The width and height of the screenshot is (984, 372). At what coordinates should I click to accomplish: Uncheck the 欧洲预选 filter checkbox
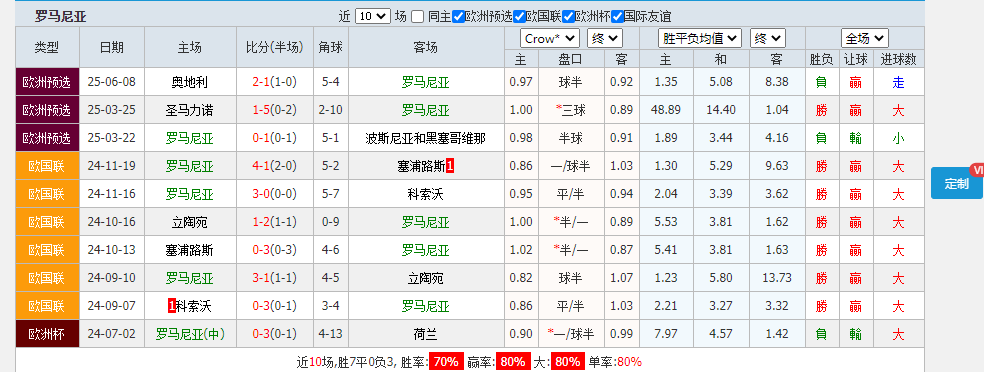pos(458,17)
